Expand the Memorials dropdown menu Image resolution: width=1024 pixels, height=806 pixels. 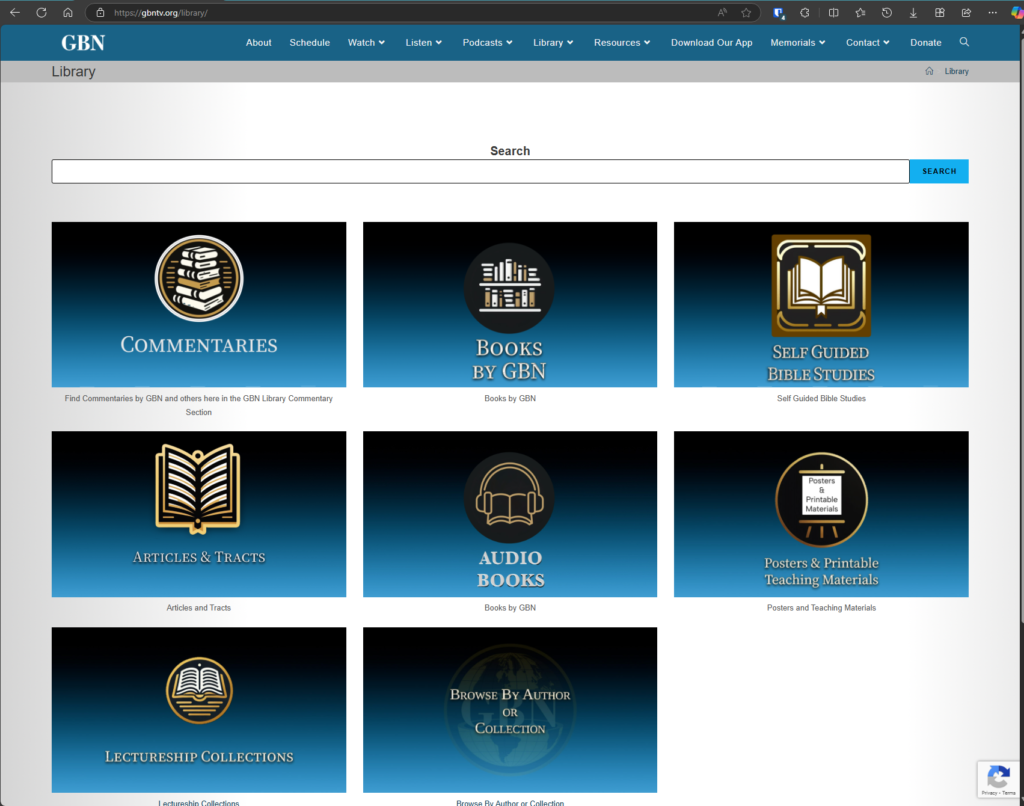798,43
